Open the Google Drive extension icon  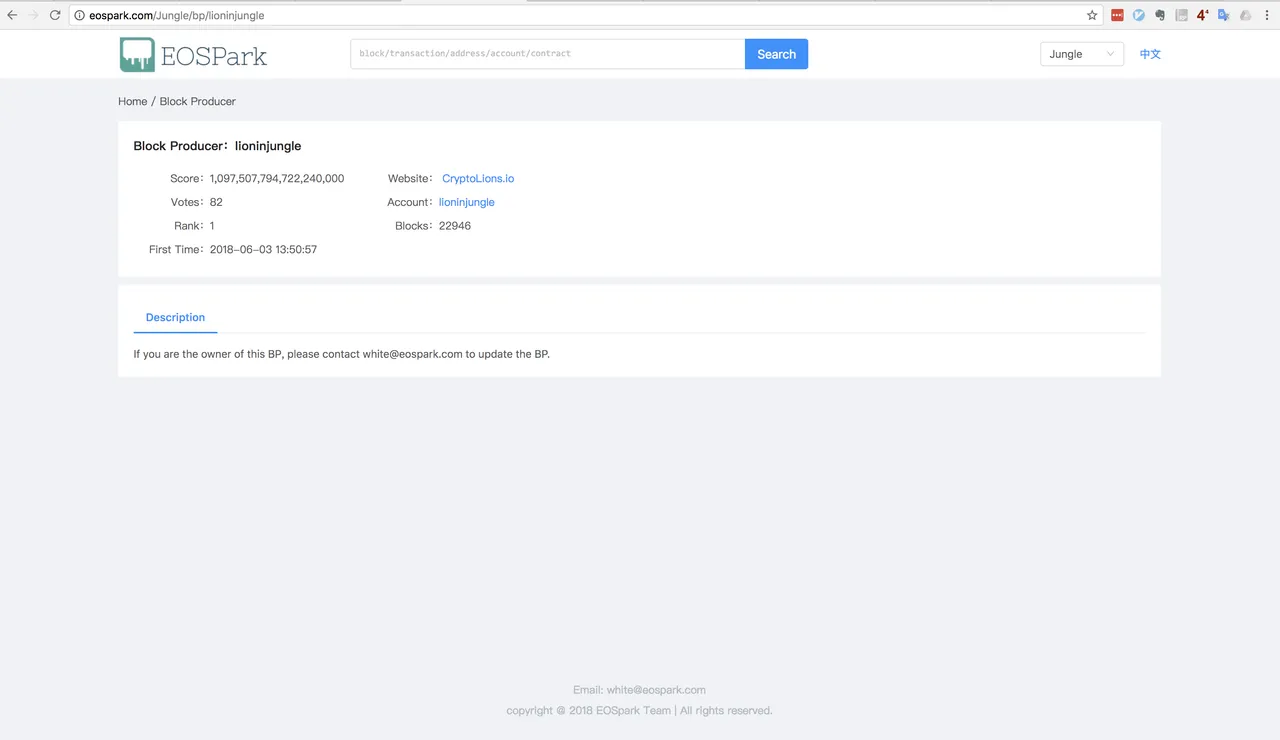click(1245, 15)
